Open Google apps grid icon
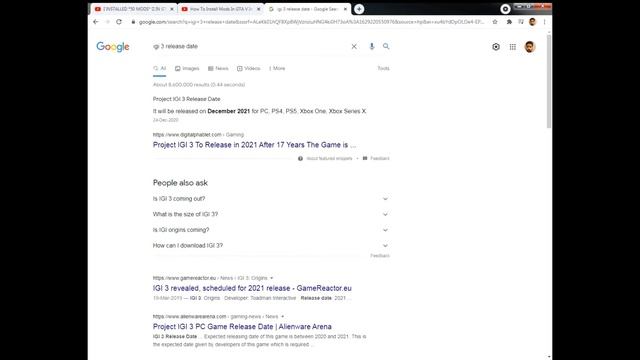Image resolution: width=640 pixels, height=360 pixels. [513, 47]
